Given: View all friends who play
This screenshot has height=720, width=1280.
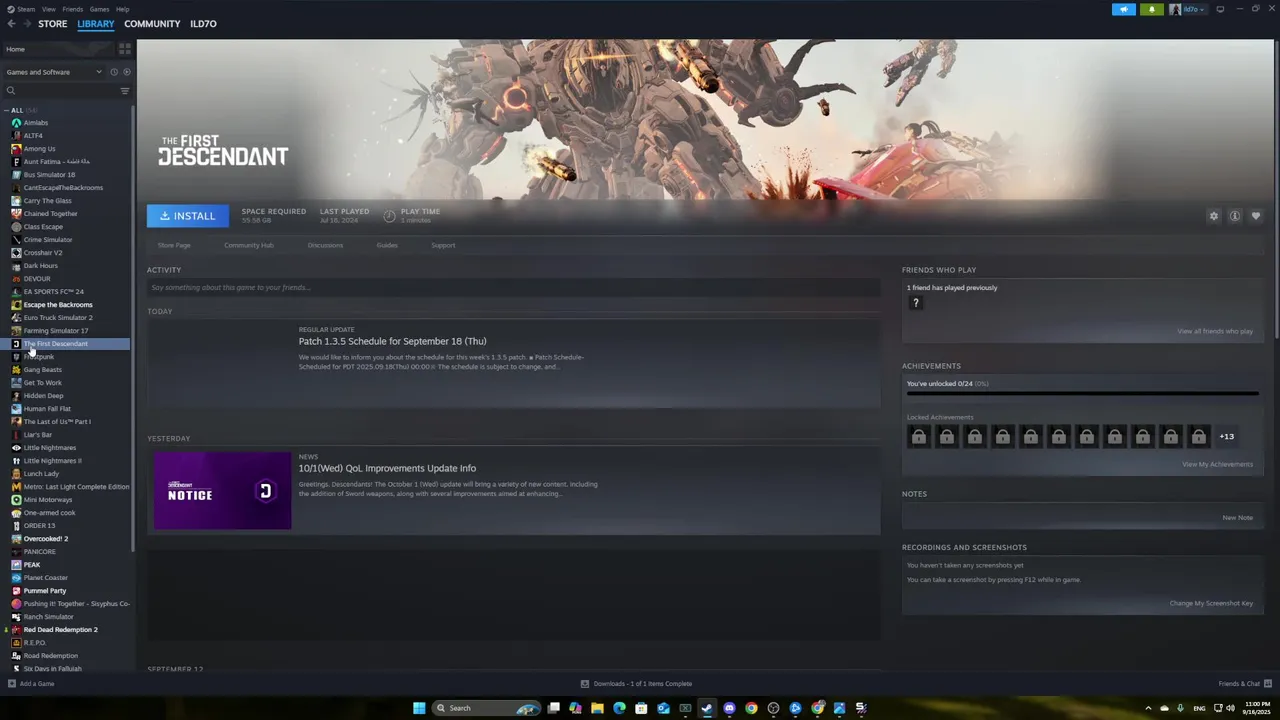Looking at the screenshot, I should pyautogui.click(x=1215, y=331).
